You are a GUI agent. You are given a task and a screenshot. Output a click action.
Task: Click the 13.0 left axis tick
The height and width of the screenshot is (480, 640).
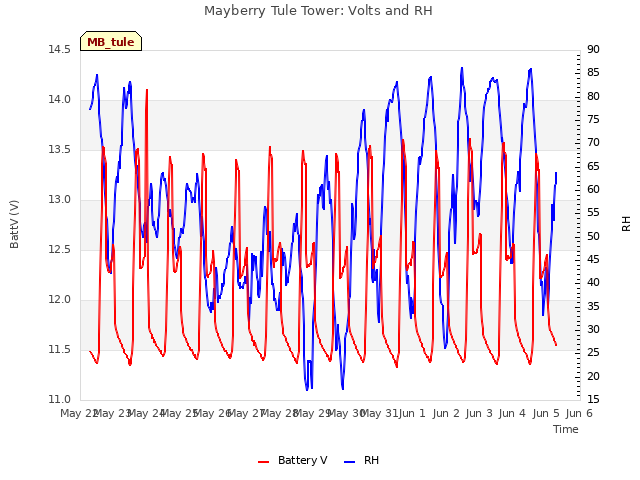coord(59,200)
